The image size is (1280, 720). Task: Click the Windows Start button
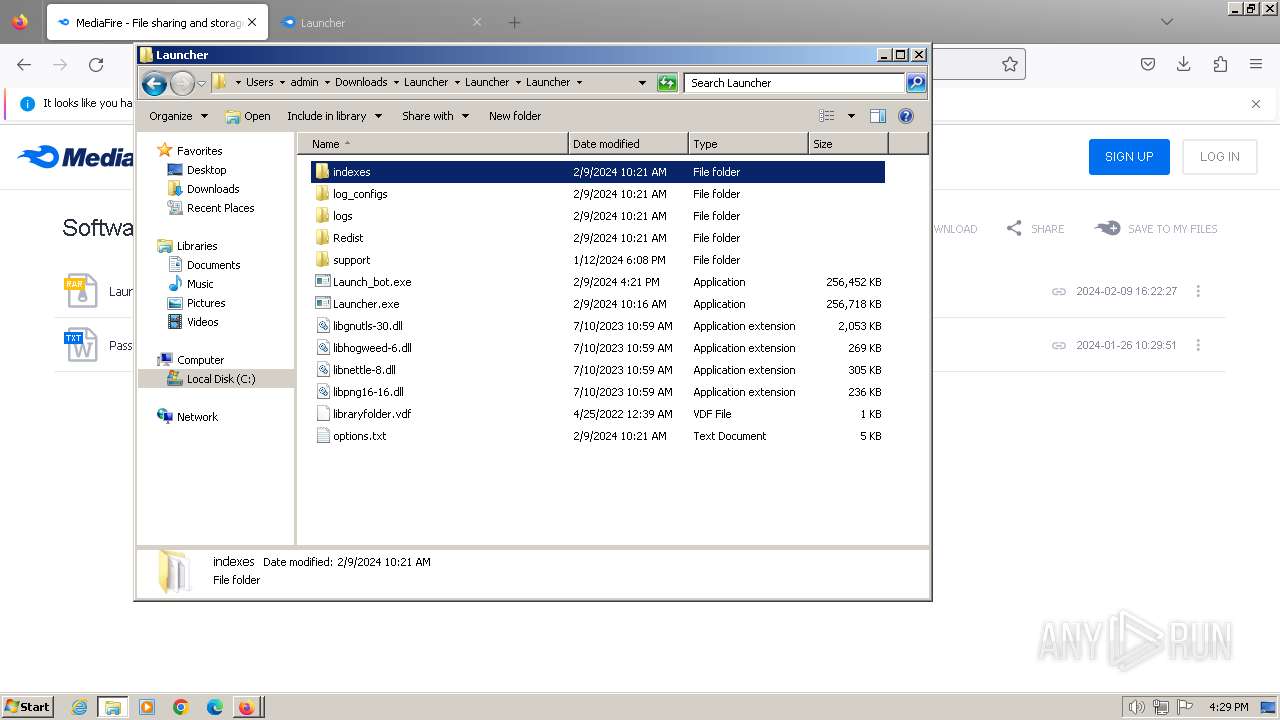(28, 707)
